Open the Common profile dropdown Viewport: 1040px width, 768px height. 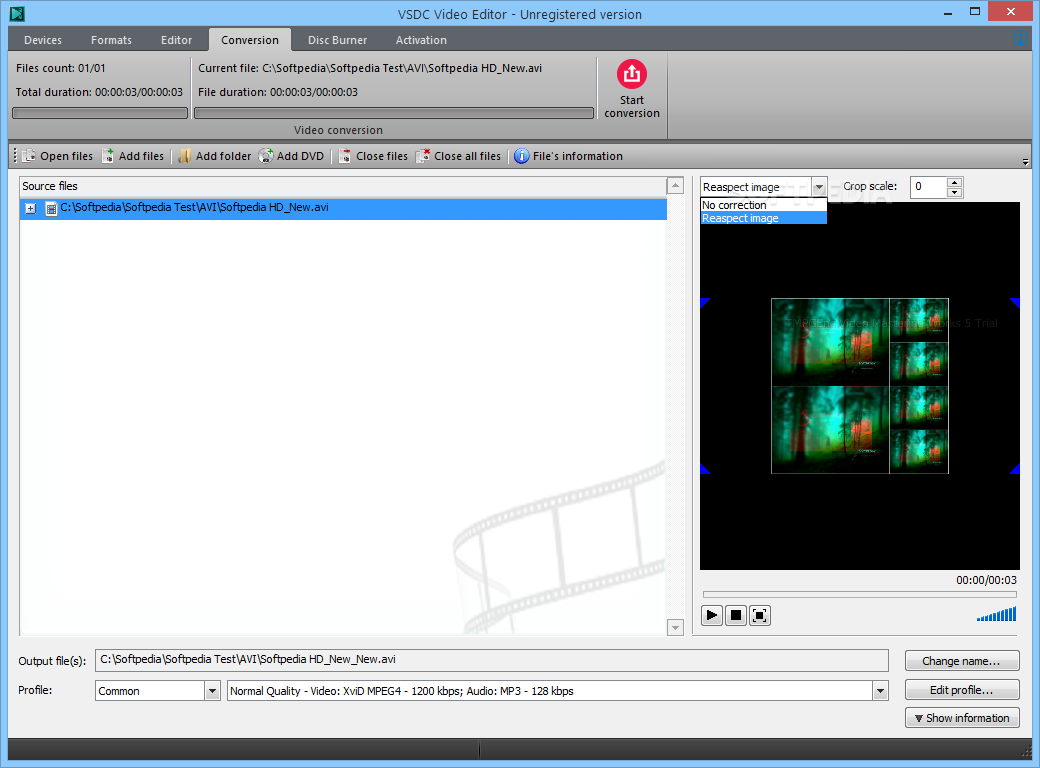(212, 690)
